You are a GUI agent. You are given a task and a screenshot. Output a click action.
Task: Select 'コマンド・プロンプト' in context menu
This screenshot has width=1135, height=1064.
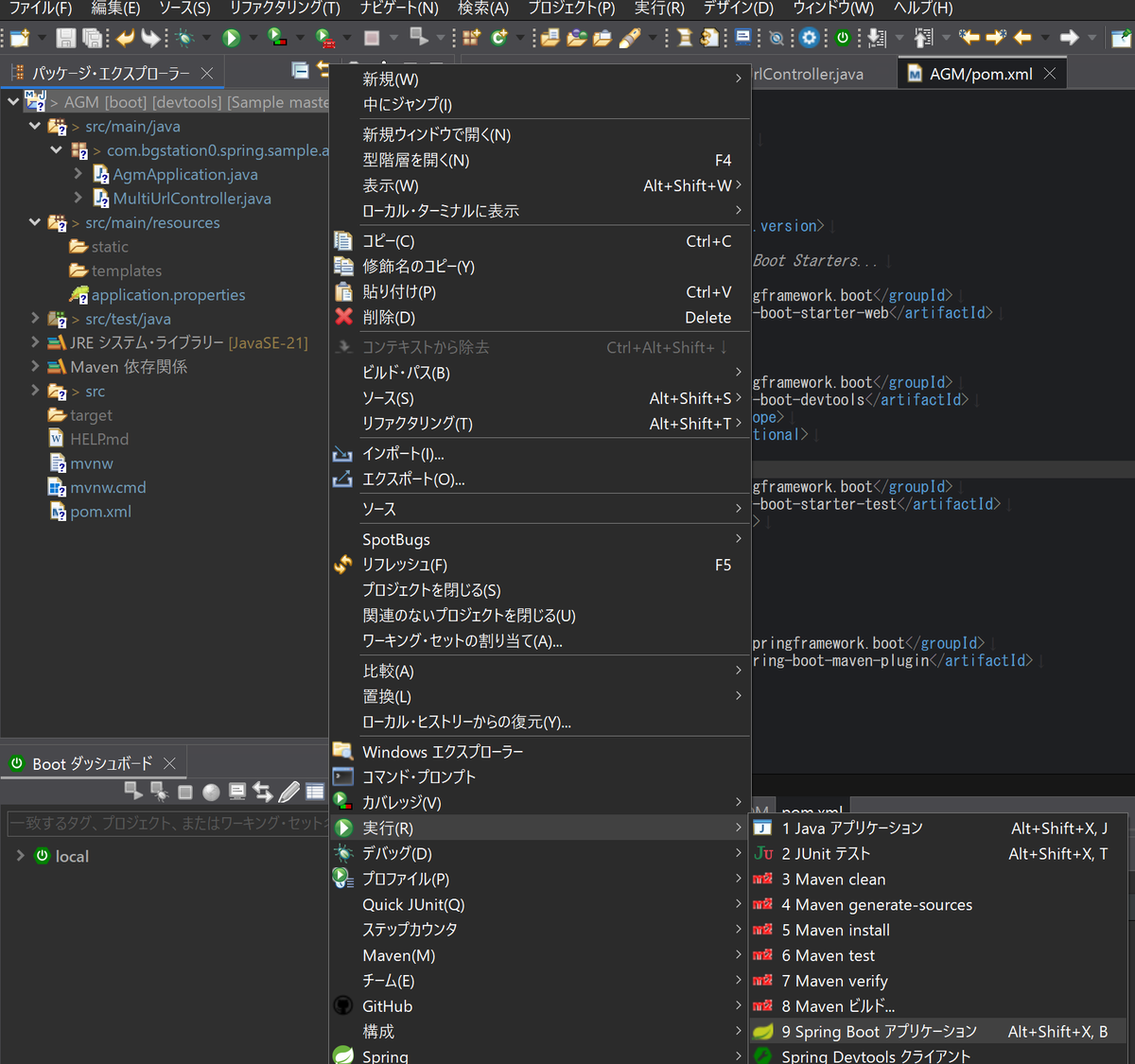(x=539, y=776)
